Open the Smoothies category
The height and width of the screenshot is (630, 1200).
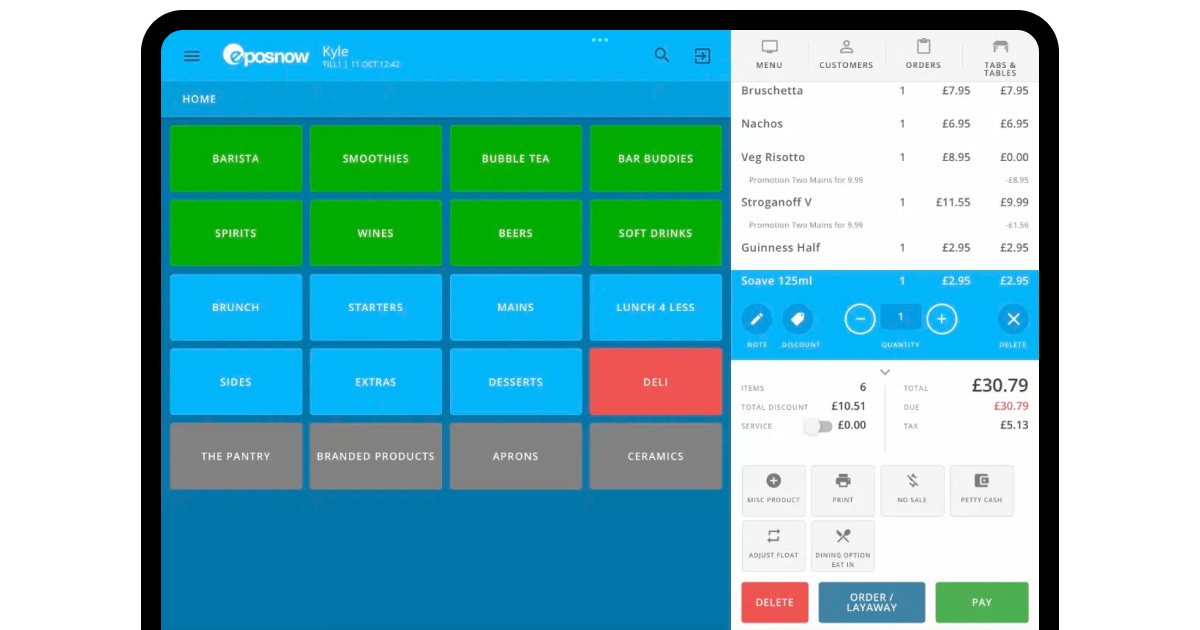coord(376,158)
